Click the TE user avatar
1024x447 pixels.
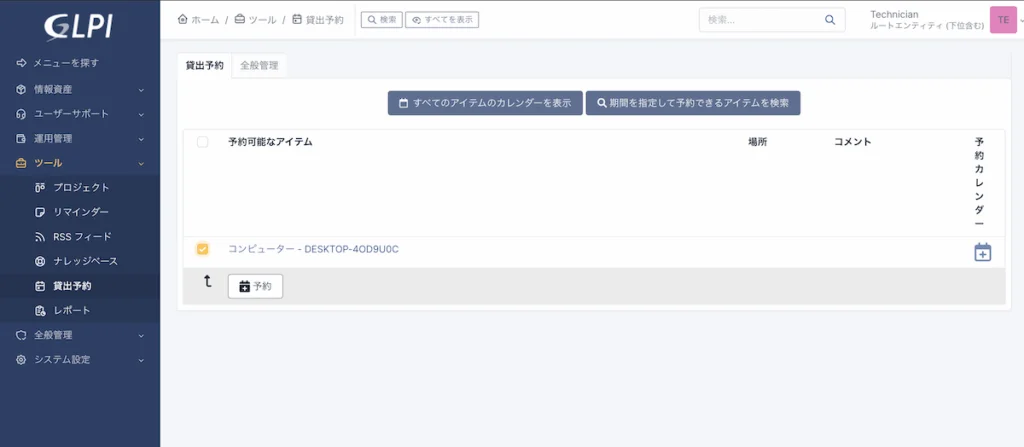click(1003, 20)
